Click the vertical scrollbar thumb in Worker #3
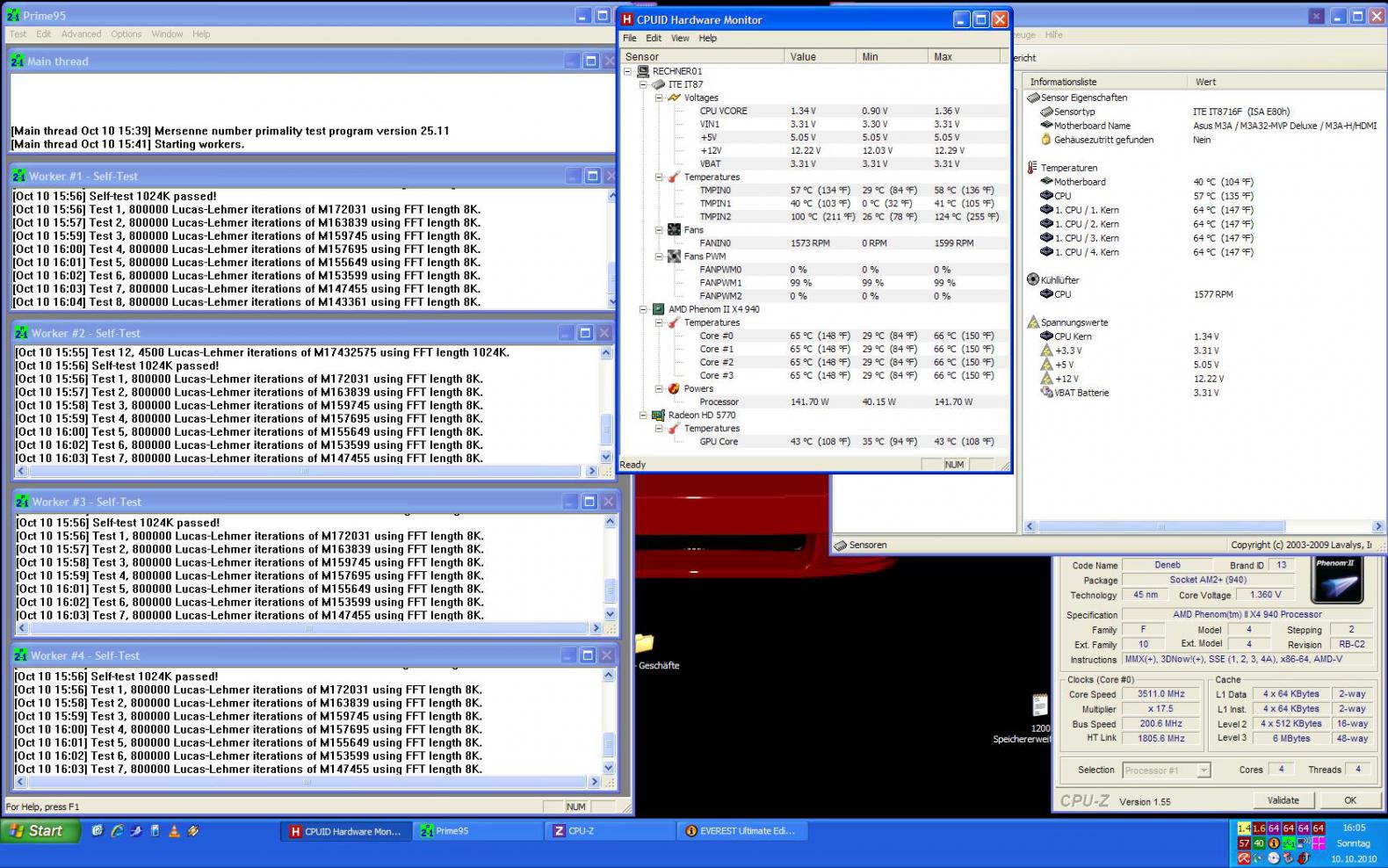Screen dimensions: 1388x868 pos(611,589)
